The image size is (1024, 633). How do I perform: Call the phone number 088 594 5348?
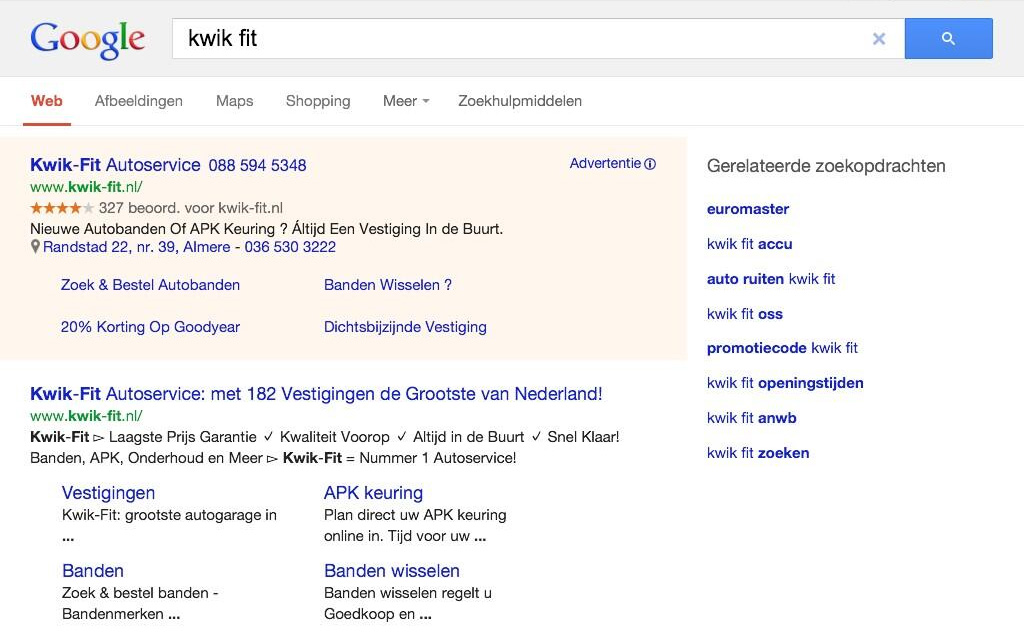pos(257,165)
